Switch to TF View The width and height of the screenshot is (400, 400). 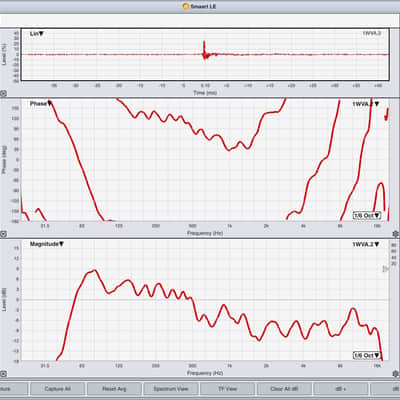[227, 389]
